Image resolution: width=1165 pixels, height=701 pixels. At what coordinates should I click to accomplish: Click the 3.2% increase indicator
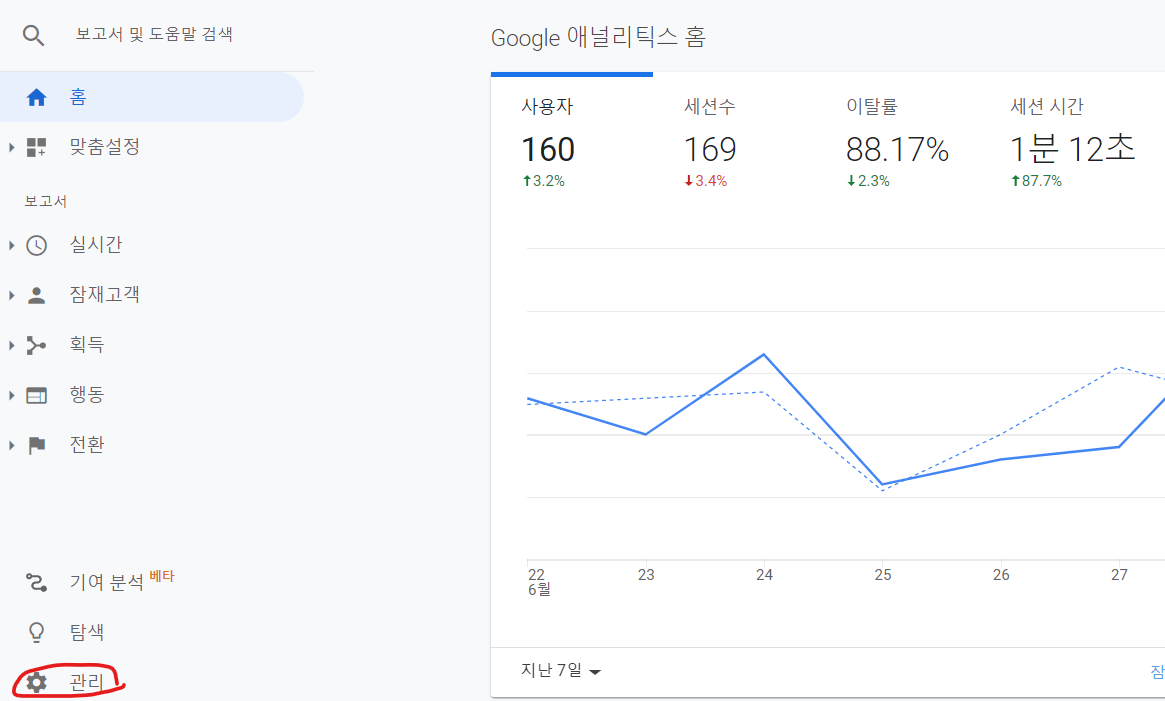point(544,181)
